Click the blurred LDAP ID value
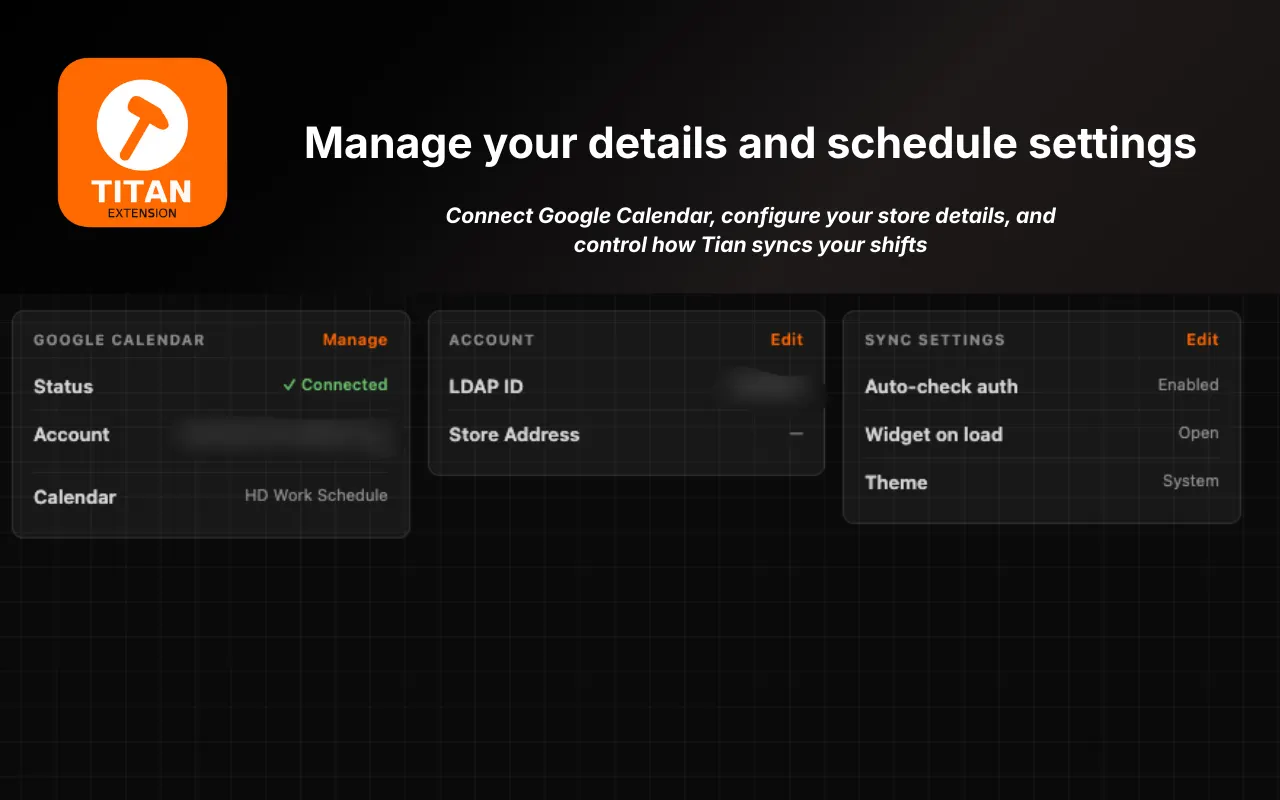Viewport: 1280px width, 800px height. (x=773, y=385)
